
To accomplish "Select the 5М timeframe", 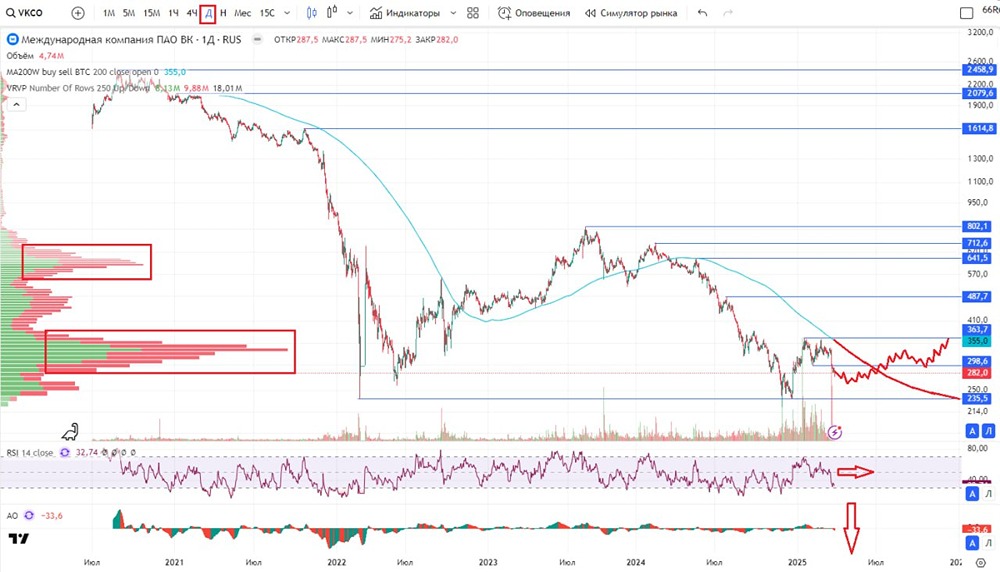I will click(129, 13).
